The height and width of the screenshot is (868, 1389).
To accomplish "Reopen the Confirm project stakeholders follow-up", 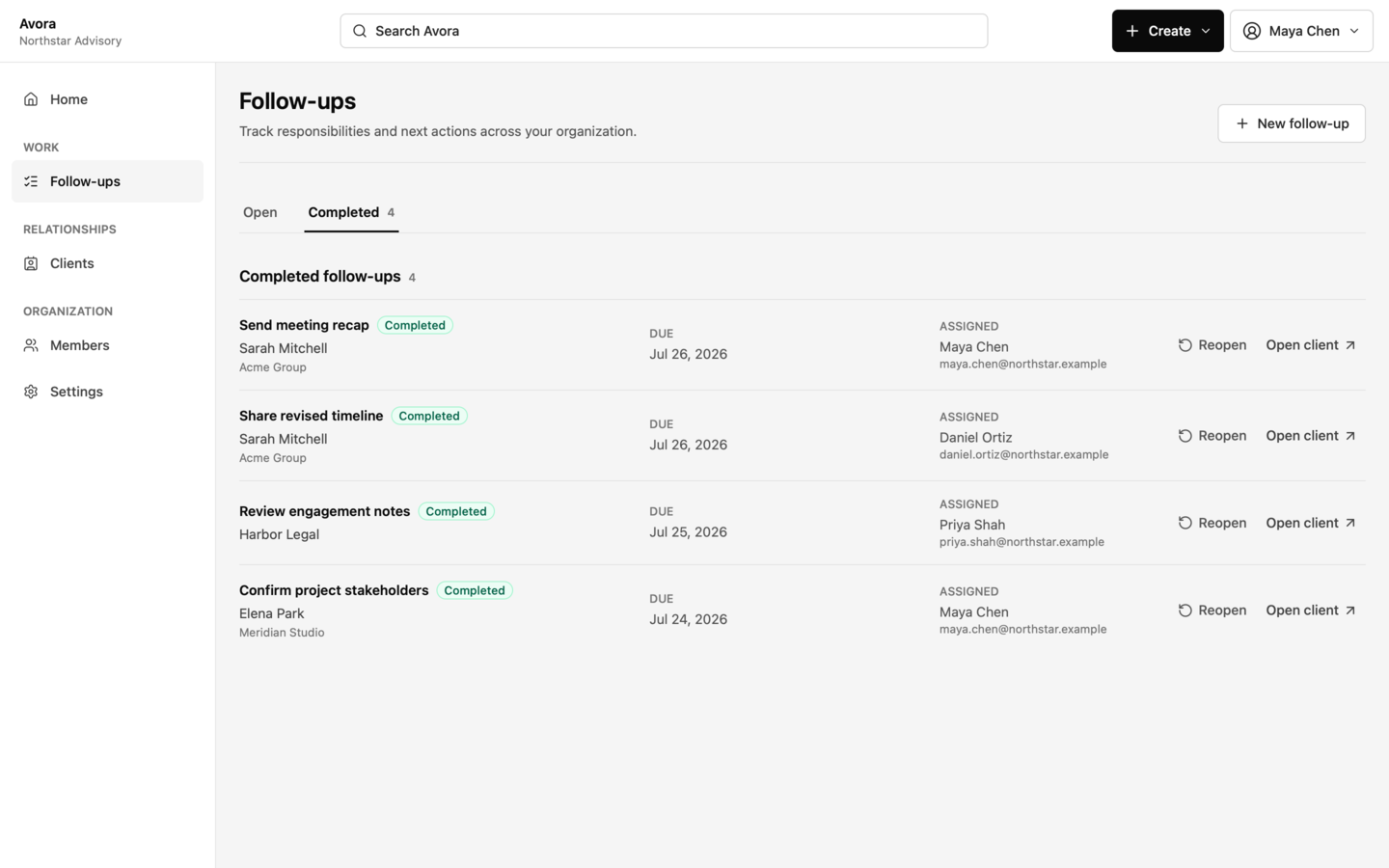I will pyautogui.click(x=1212, y=610).
